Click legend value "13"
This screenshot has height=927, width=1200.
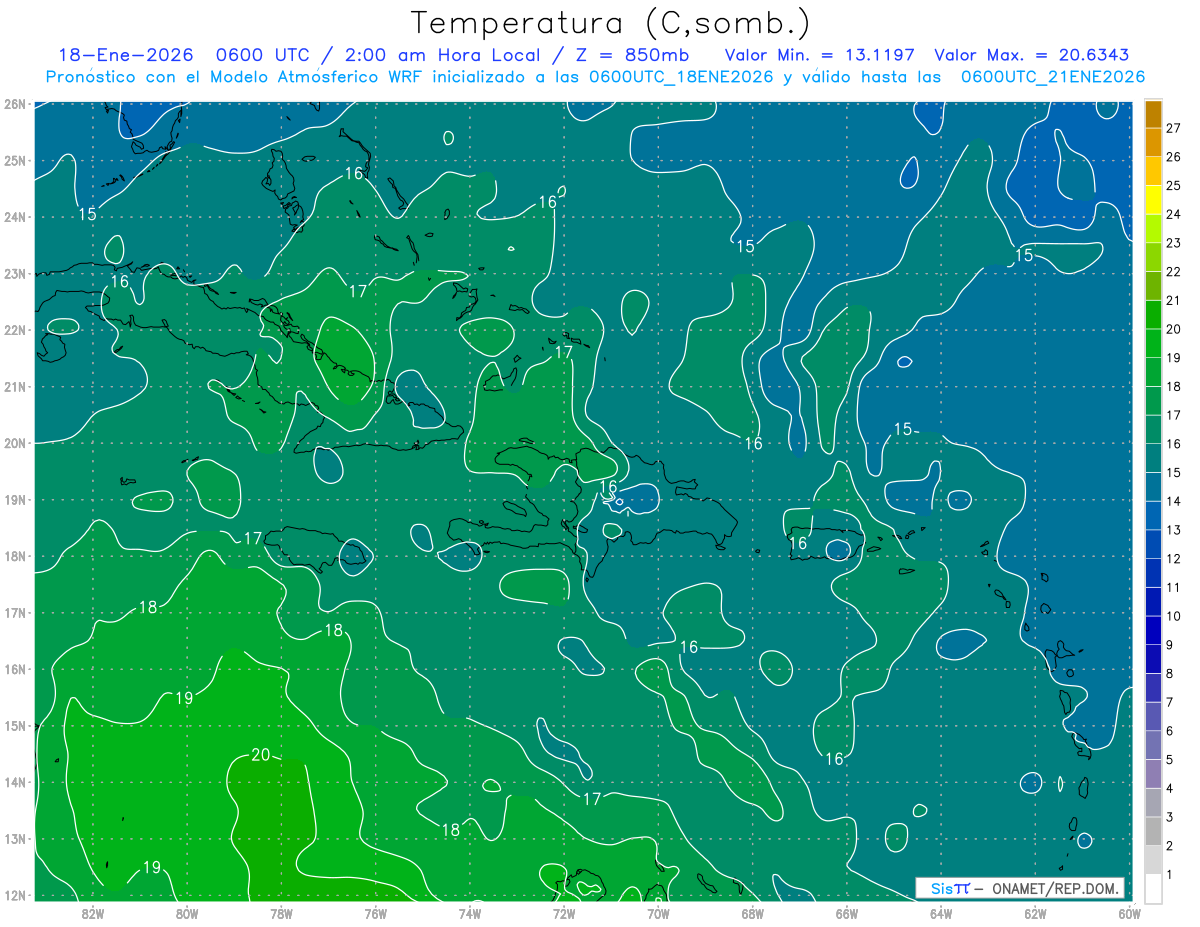[x=1174, y=530]
